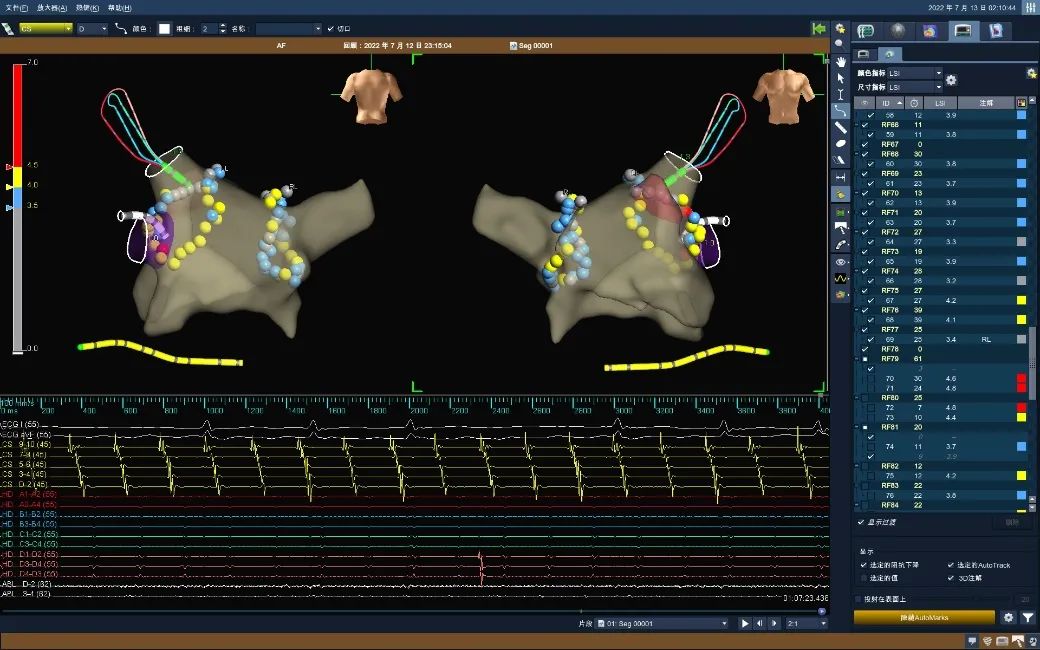
Task: Toggle the 显示过滤 checkbox
Action: [861, 523]
